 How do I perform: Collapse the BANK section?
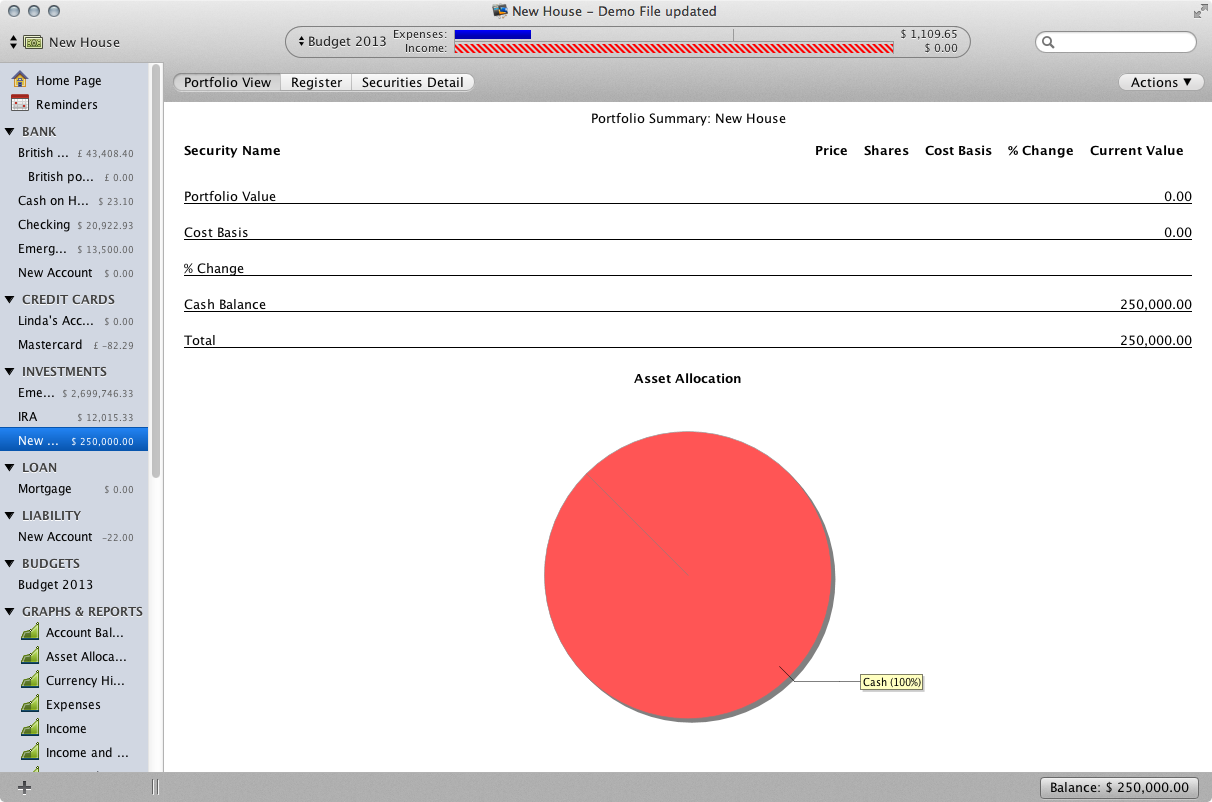(10, 131)
